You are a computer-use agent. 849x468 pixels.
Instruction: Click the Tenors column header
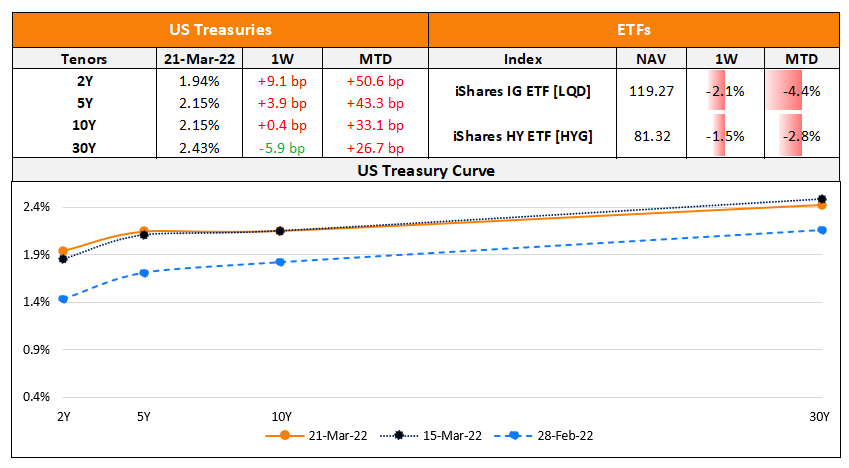point(84,58)
